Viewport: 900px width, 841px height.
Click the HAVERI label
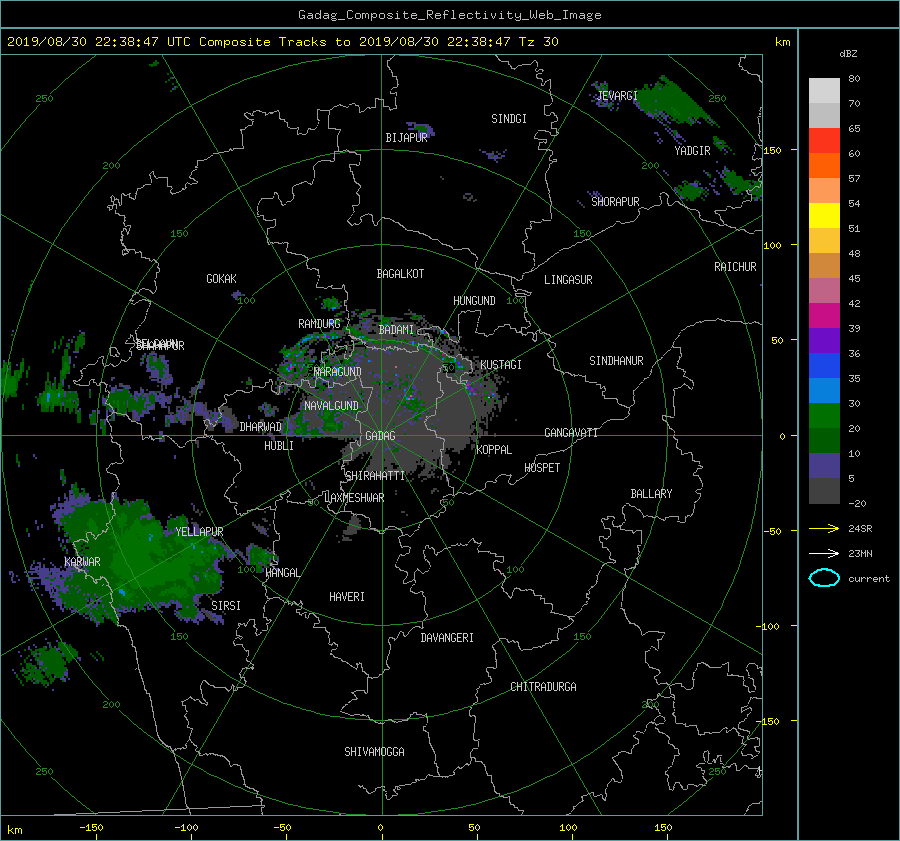point(347,597)
